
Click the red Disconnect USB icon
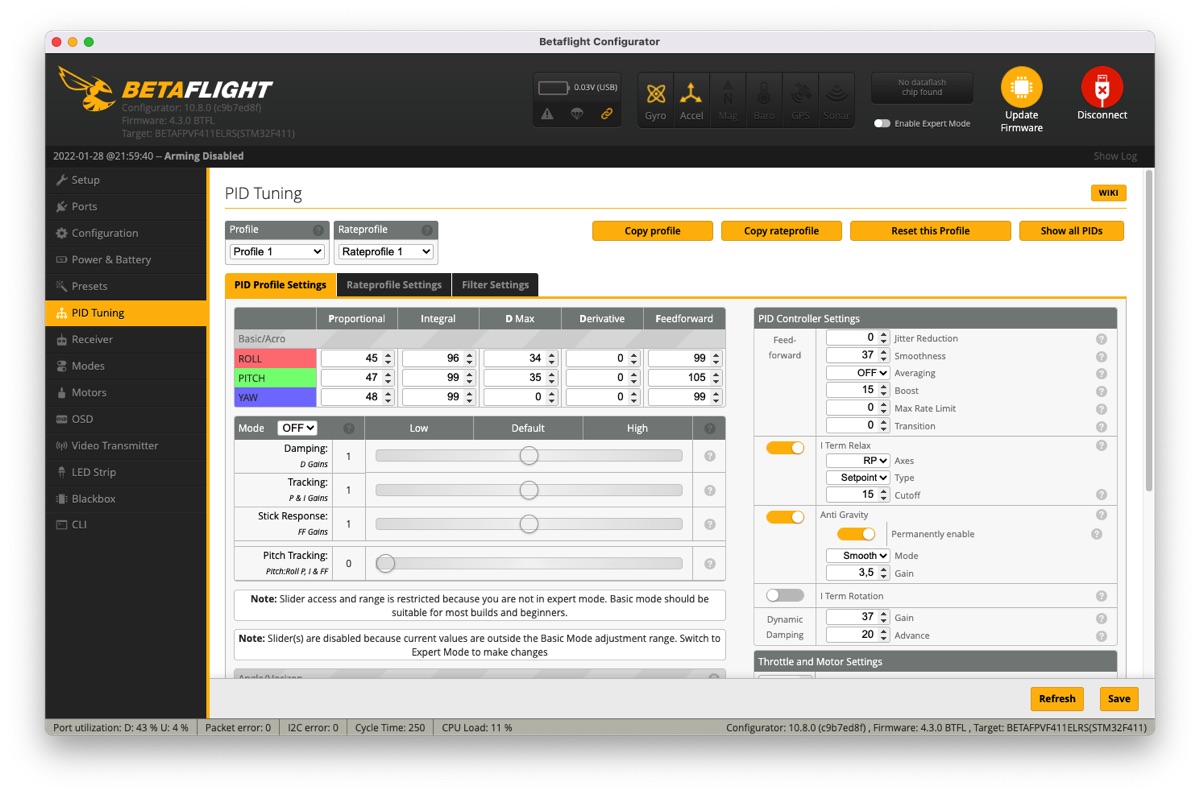coord(1102,88)
